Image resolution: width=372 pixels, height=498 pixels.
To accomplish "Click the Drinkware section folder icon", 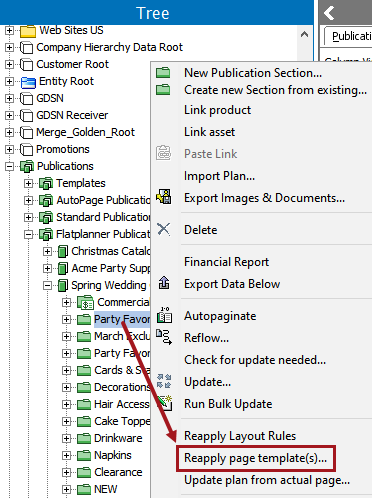I will click(x=84, y=438).
